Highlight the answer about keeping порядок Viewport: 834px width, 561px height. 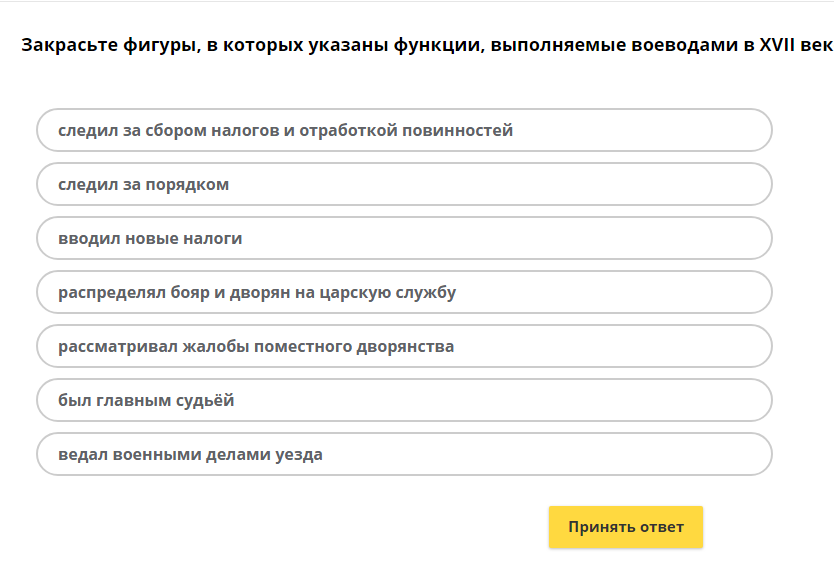tap(404, 184)
